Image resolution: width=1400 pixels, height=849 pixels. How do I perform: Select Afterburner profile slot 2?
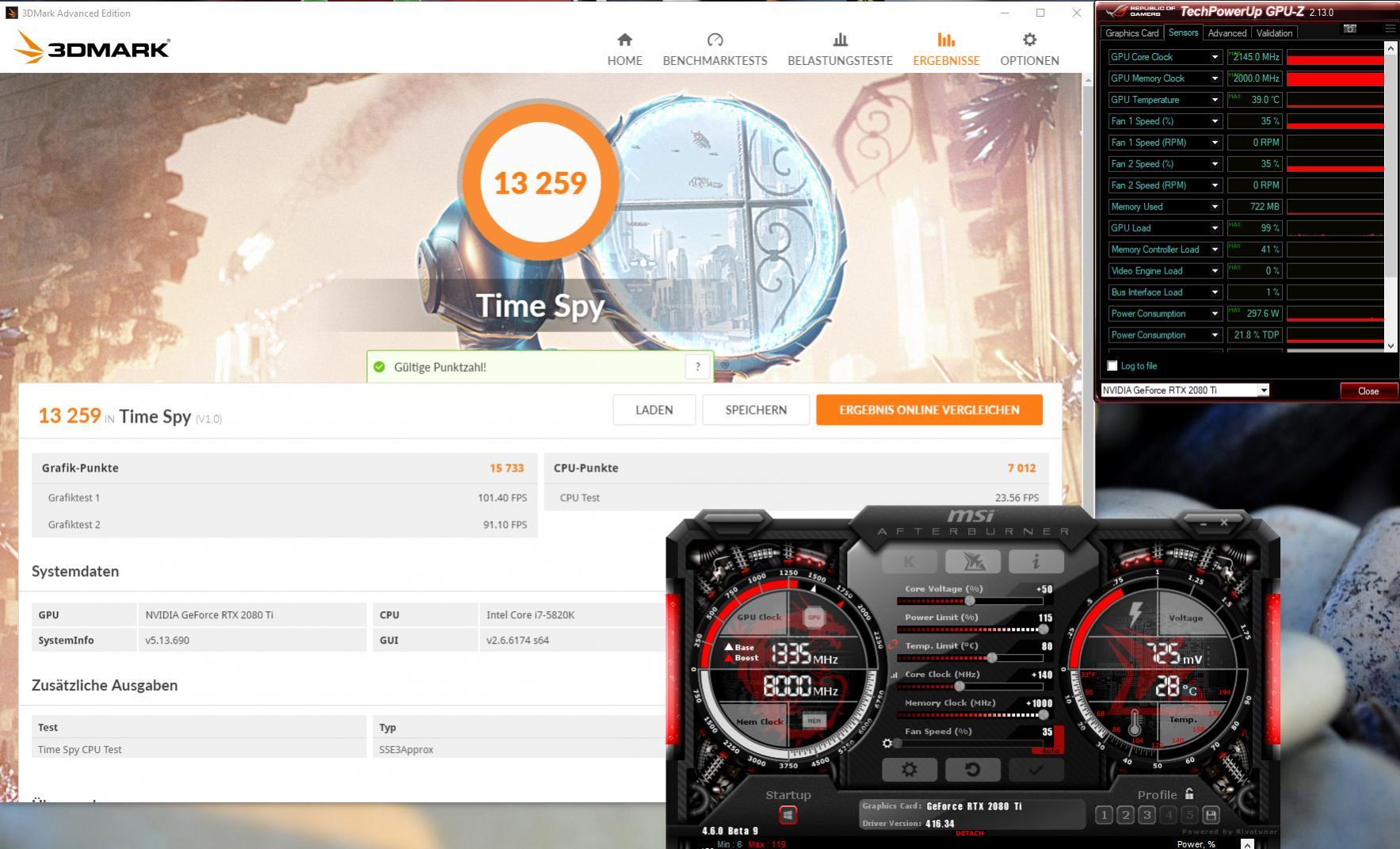click(x=1125, y=815)
